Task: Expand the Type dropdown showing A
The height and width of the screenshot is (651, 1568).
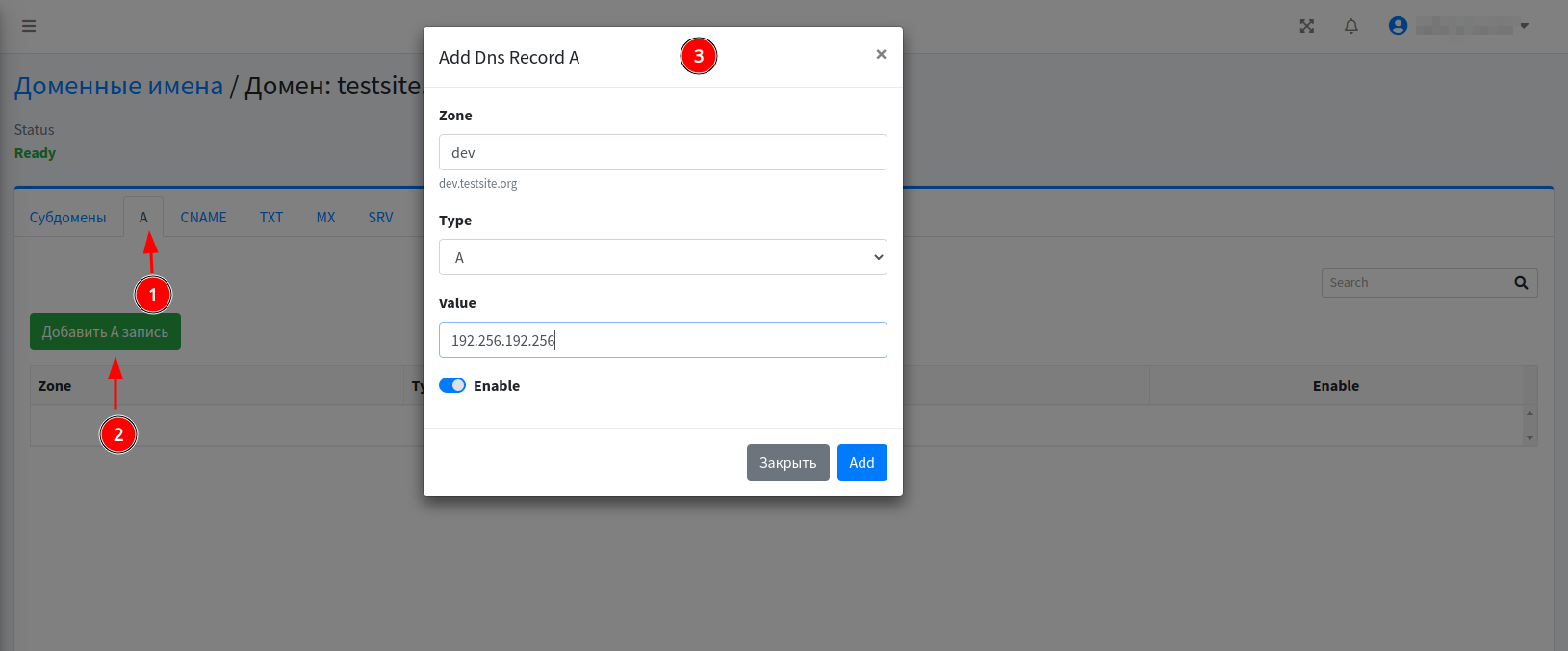Action: (662, 257)
